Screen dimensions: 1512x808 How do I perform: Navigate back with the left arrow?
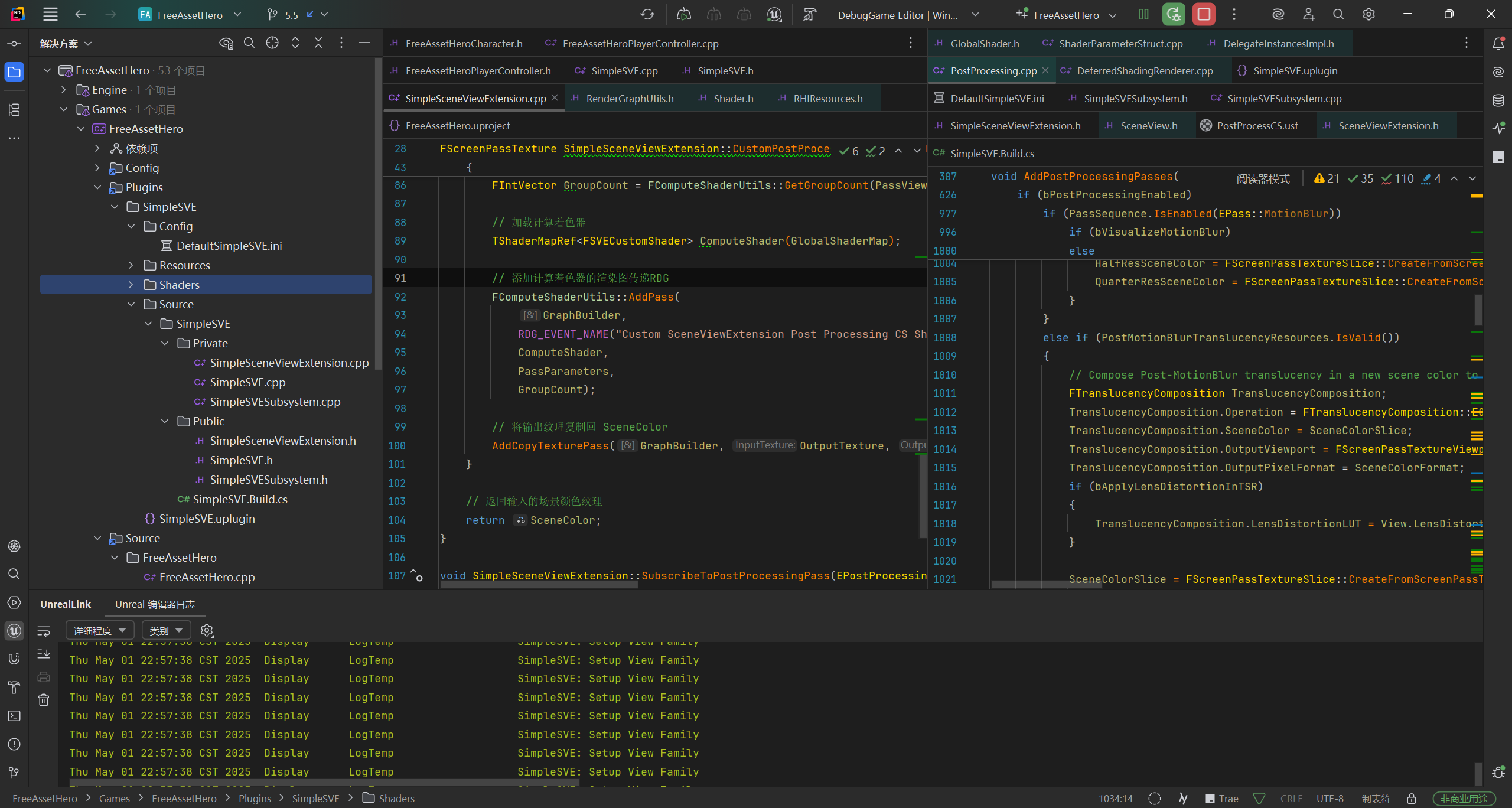[x=81, y=15]
